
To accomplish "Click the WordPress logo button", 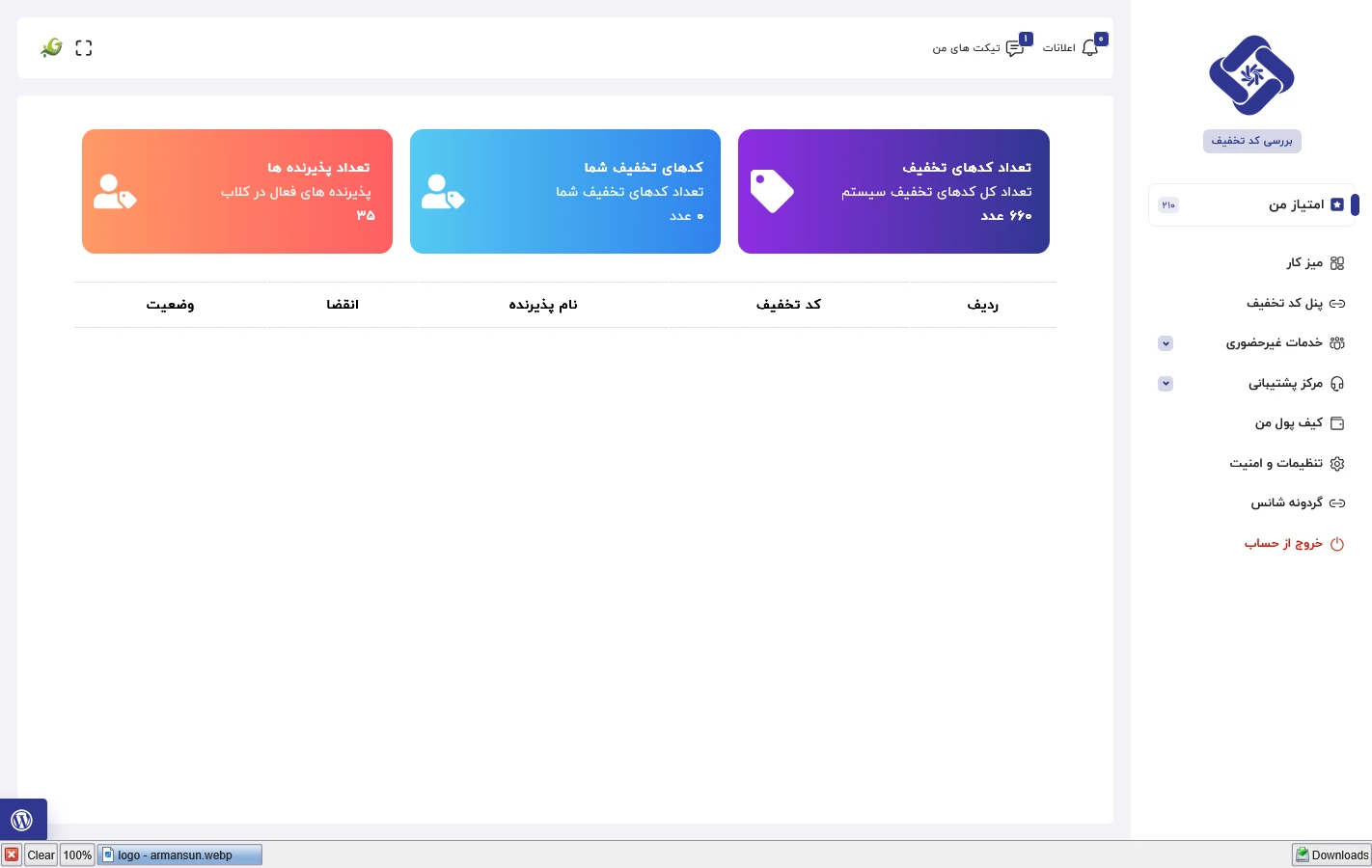I will (22, 820).
